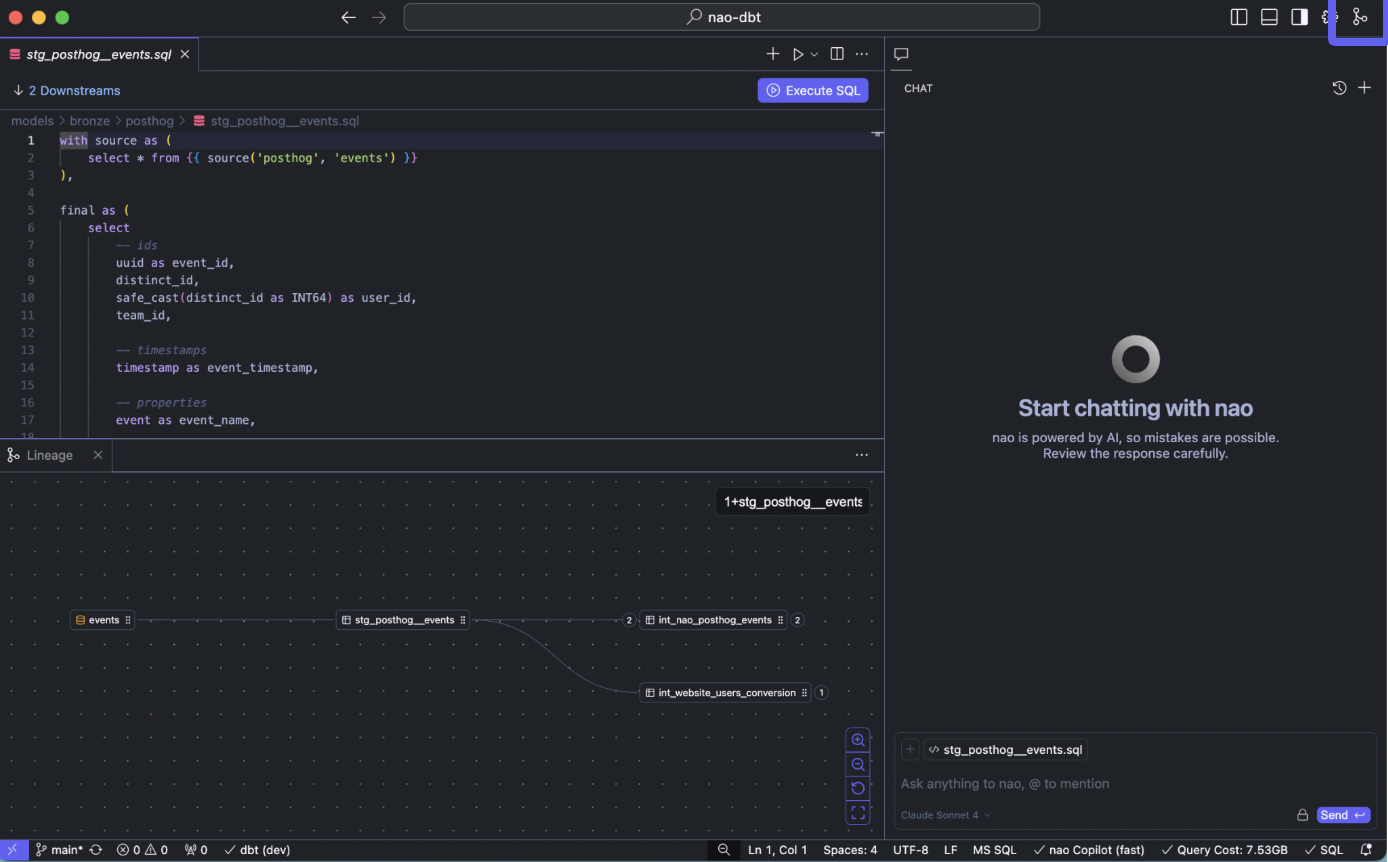Close the Lineage panel tab
This screenshot has width=1388, height=862.
(x=98, y=455)
